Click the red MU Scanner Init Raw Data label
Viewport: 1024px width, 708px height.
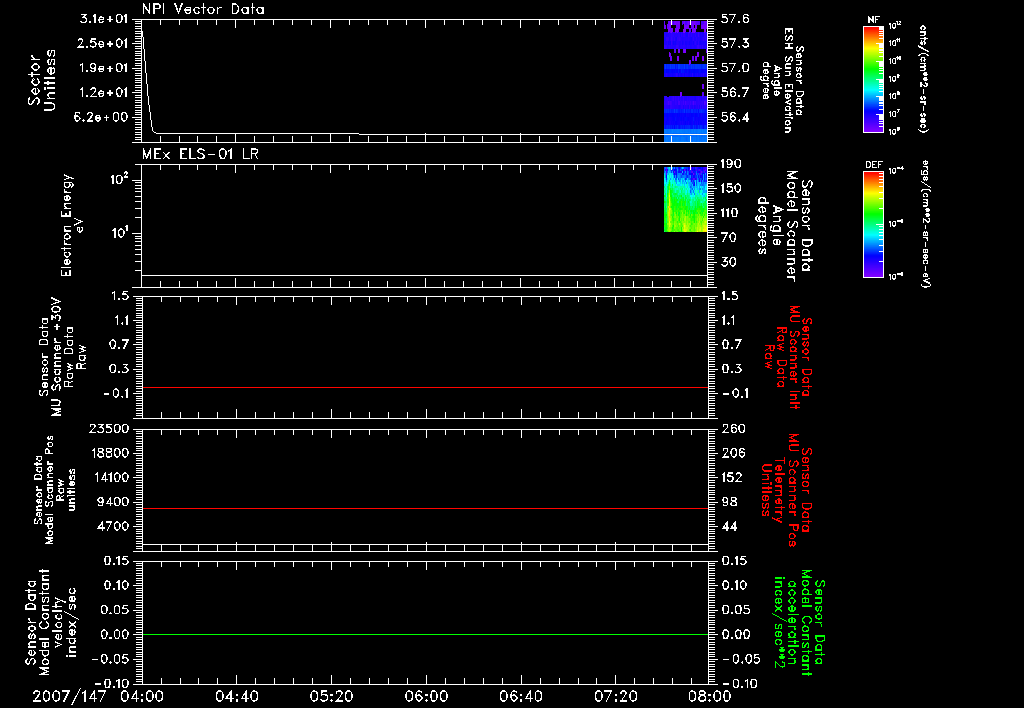[788, 357]
